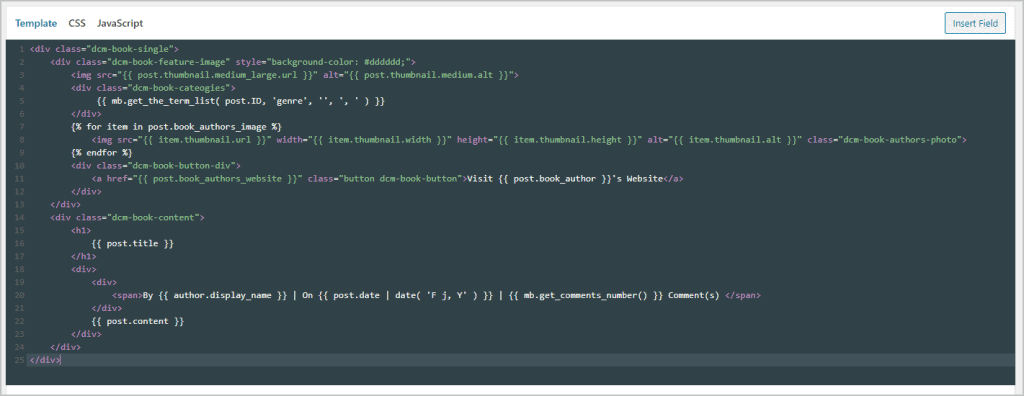Click the Insert Field button
This screenshot has width=1024, height=396.
point(975,23)
